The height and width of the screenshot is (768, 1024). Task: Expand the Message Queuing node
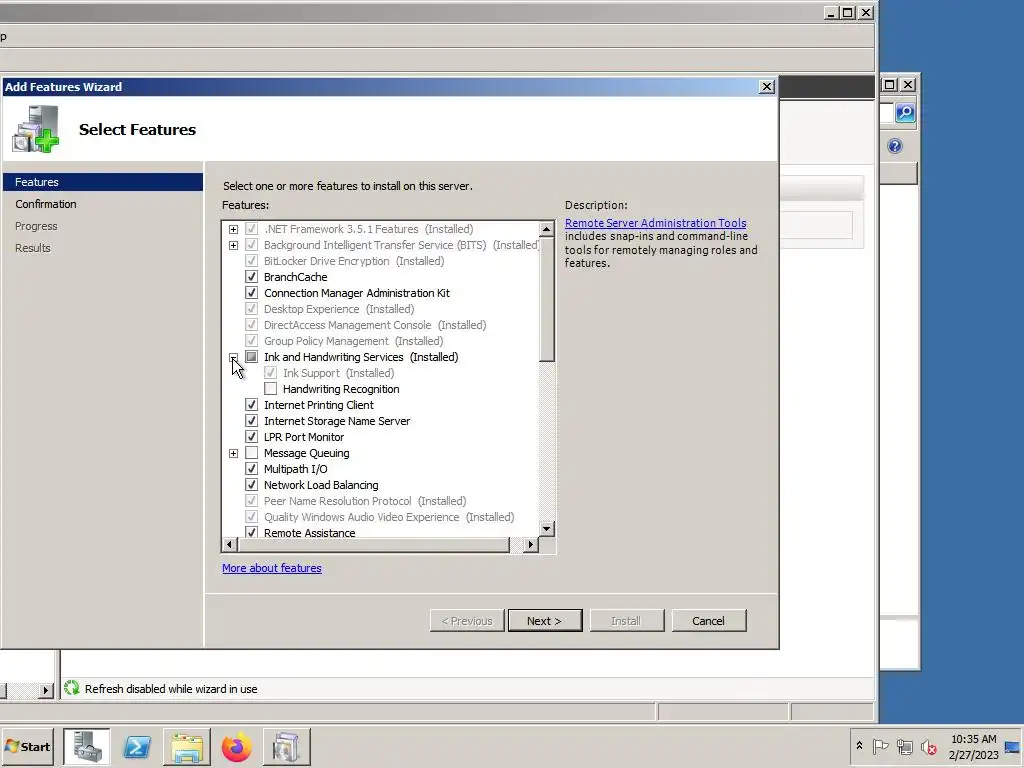233,453
